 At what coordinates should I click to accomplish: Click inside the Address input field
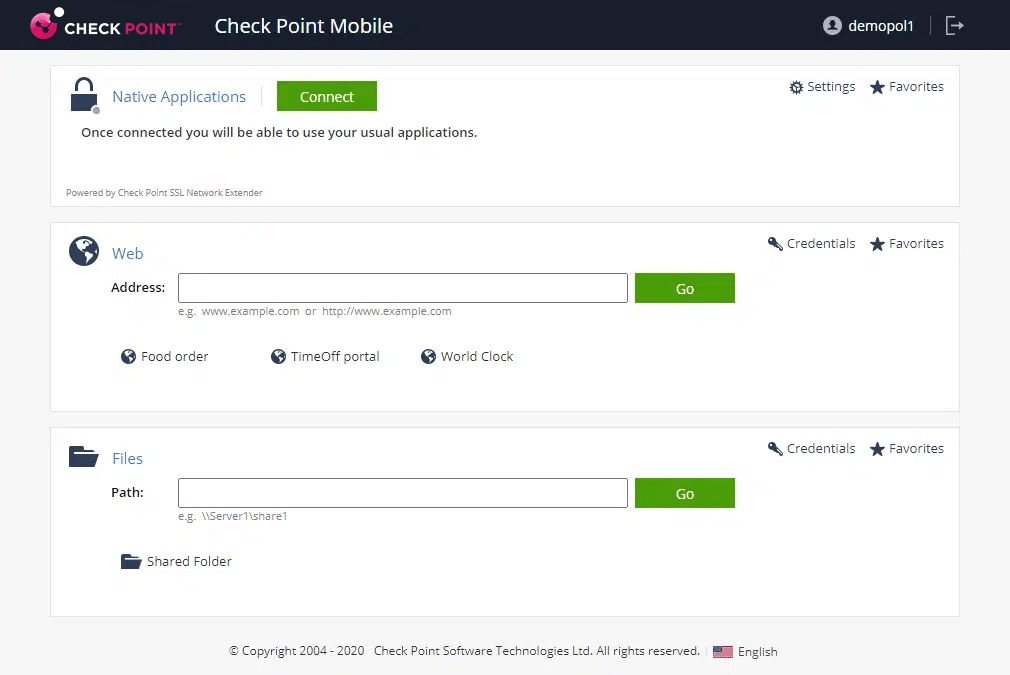402,287
